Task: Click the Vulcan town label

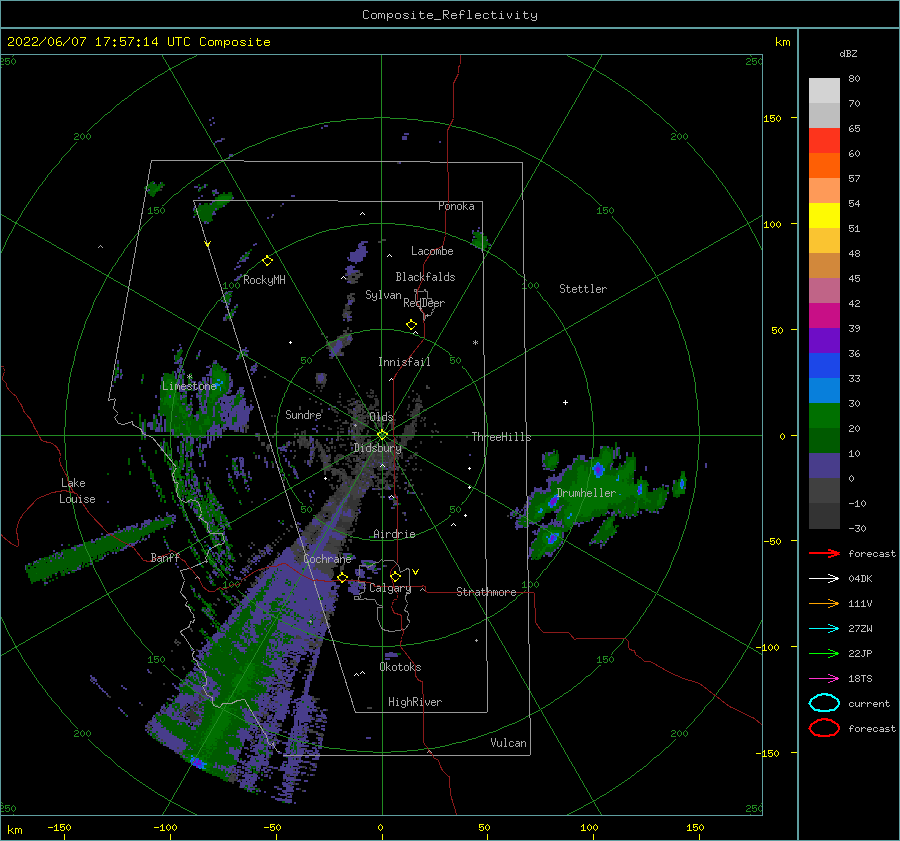Action: pos(509,743)
